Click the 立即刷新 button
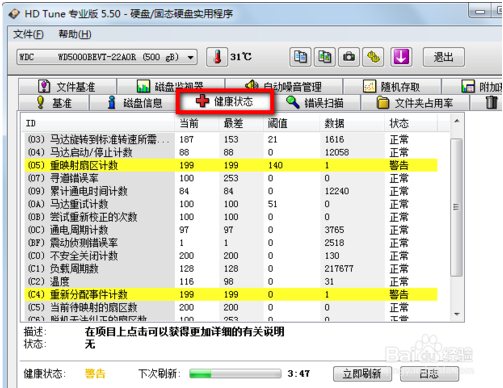This screenshot has width=503, height=388. tap(362, 374)
